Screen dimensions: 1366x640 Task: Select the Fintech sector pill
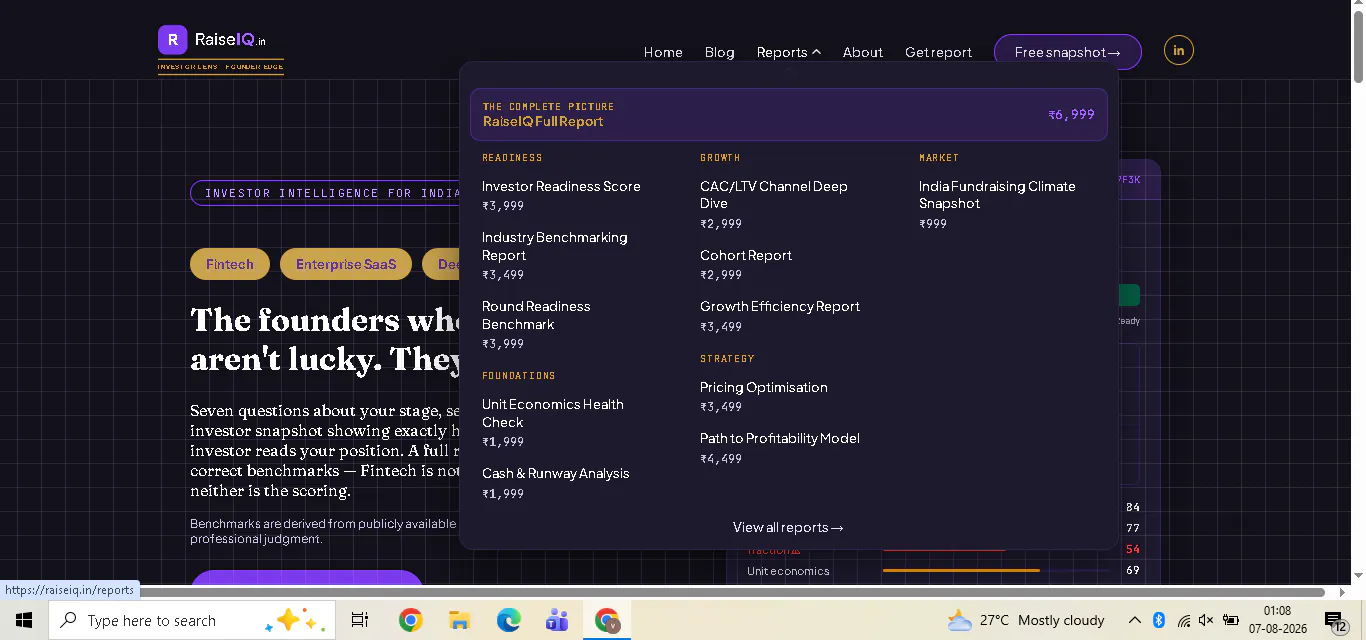pos(230,264)
